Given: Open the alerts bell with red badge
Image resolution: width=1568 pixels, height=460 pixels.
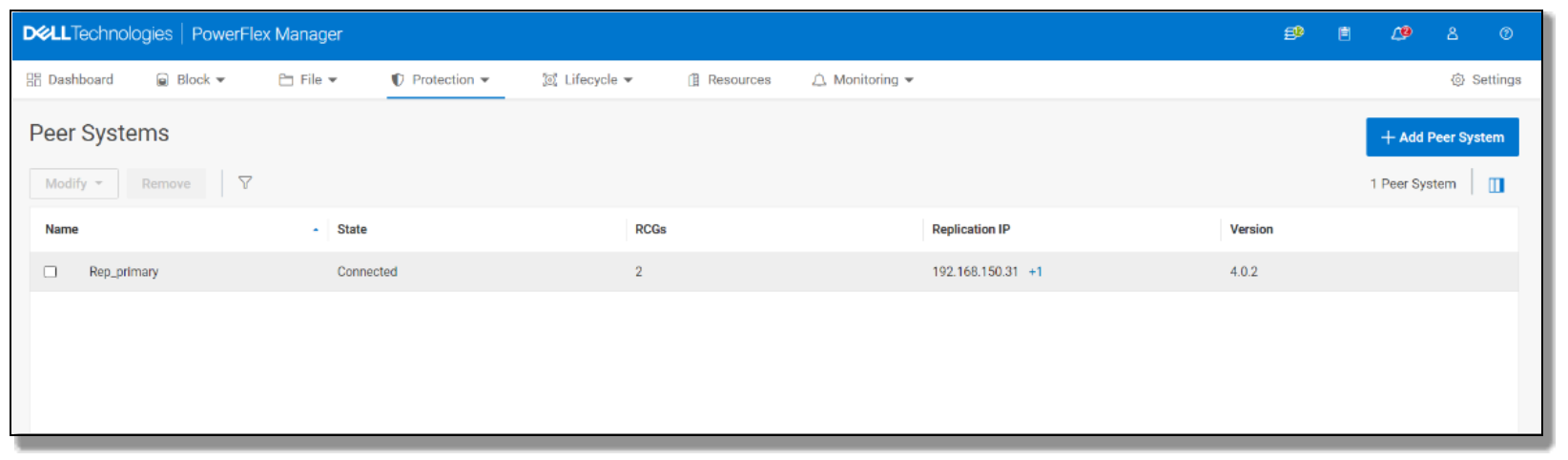Looking at the screenshot, I should tap(1400, 33).
